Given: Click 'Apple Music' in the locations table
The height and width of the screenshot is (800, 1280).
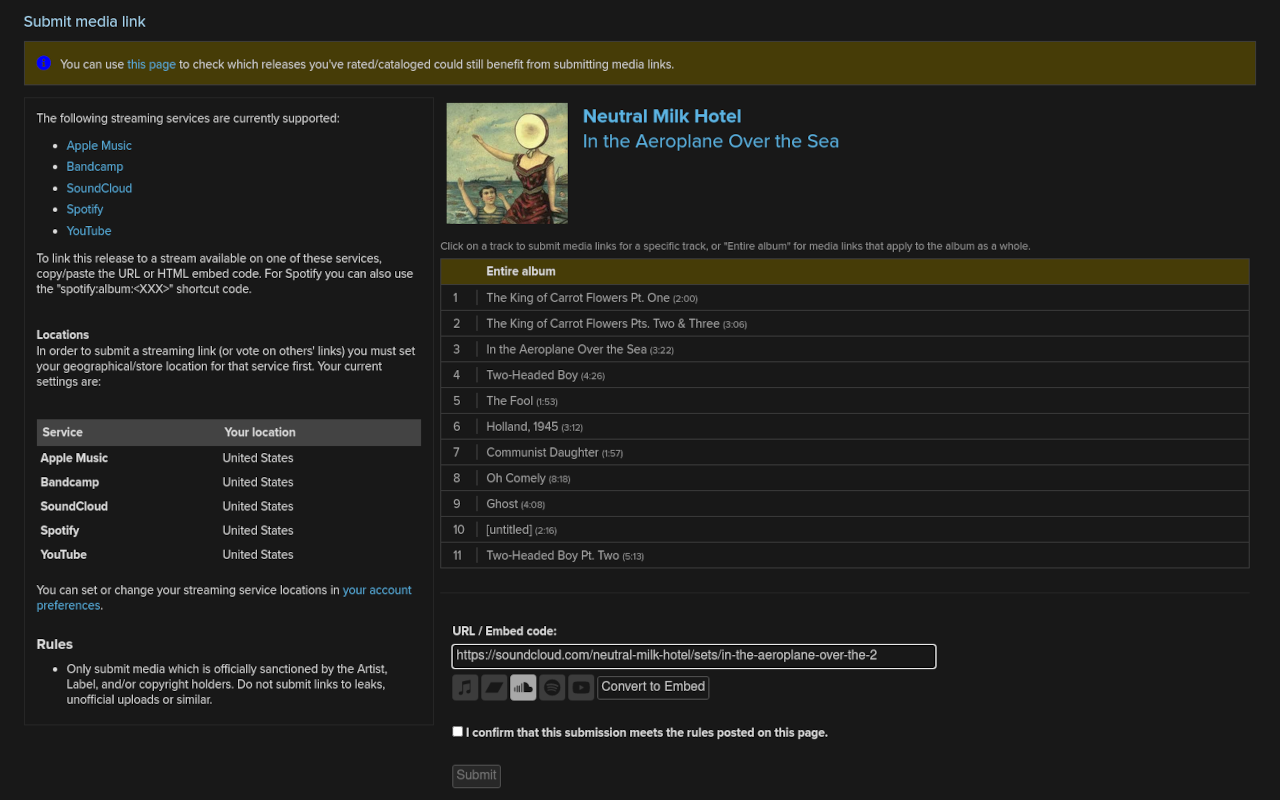Looking at the screenshot, I should pos(74,458).
